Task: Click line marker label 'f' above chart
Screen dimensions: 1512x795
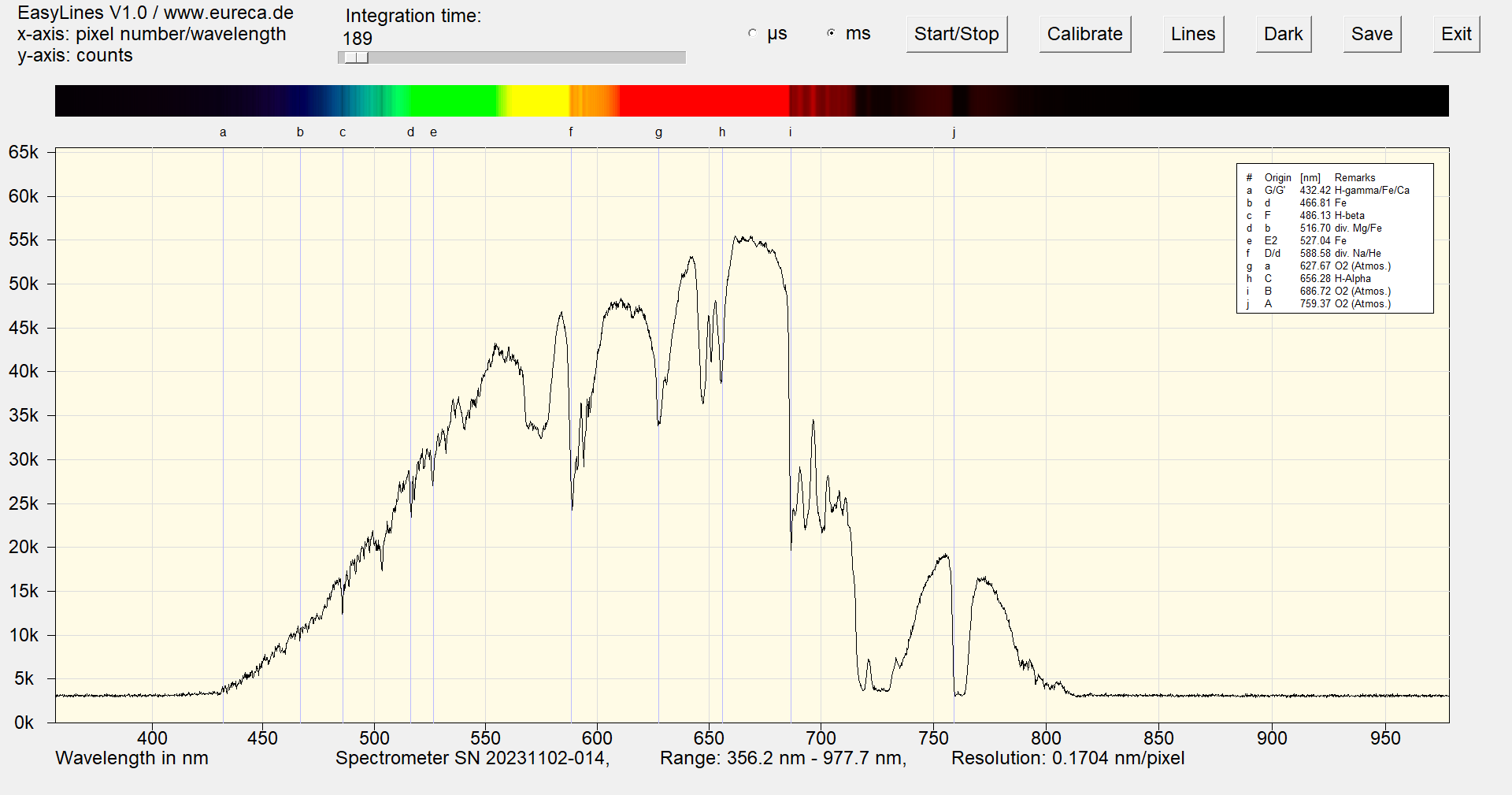Action: pyautogui.click(x=571, y=132)
